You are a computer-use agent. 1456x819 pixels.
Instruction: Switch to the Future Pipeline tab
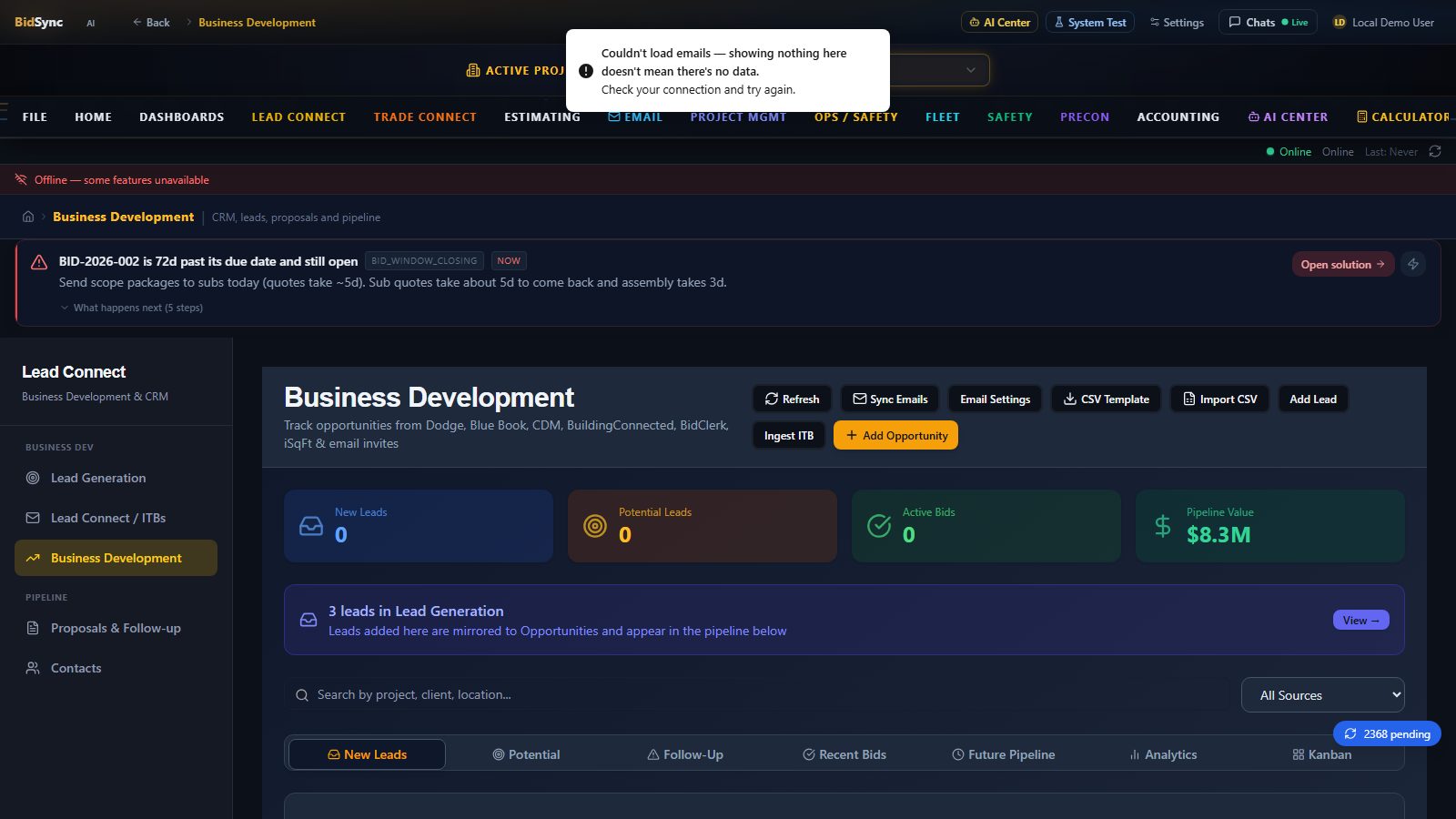pos(1004,754)
